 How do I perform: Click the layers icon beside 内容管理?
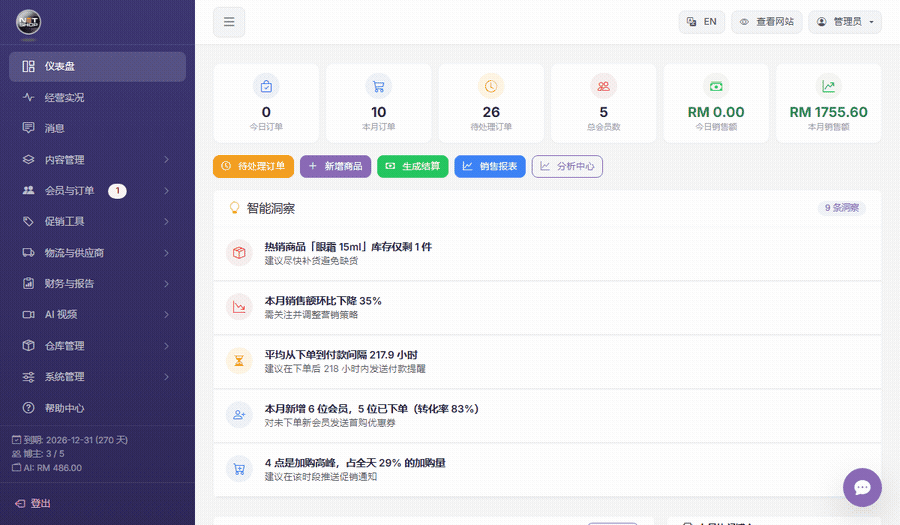coord(28,160)
